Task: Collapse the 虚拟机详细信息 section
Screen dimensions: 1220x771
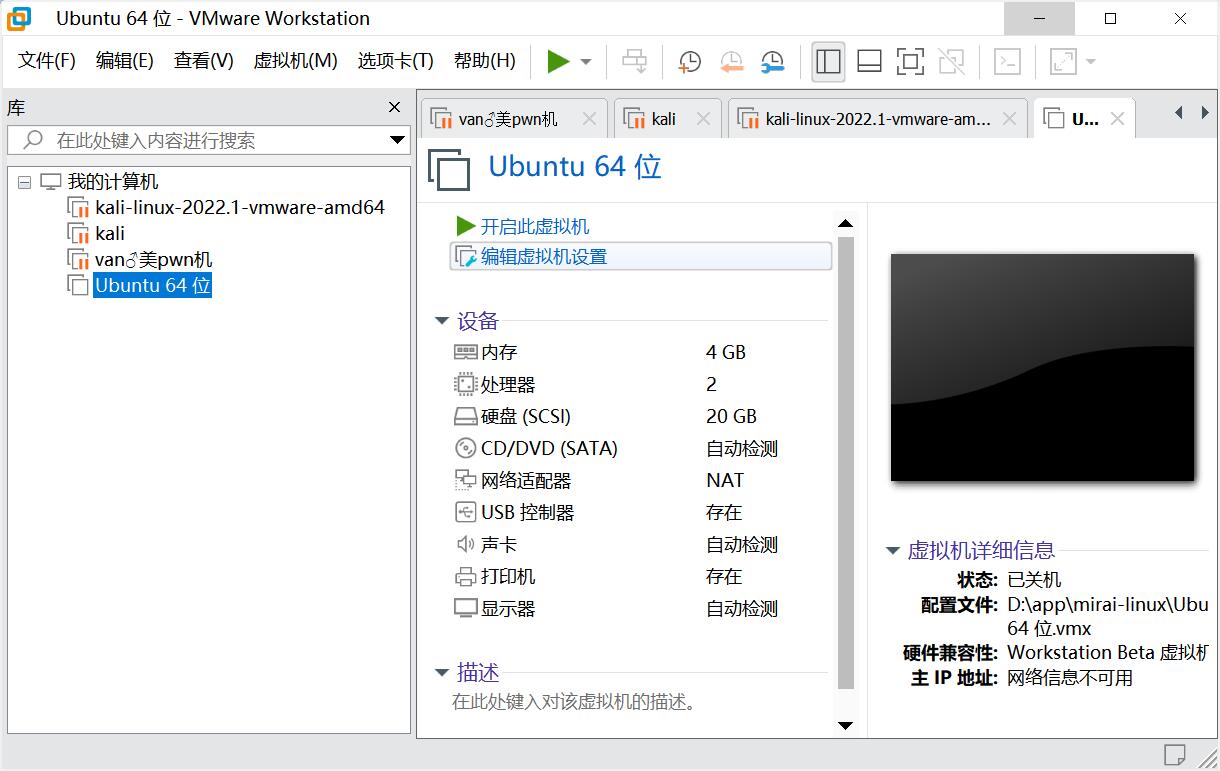Action: coord(892,550)
